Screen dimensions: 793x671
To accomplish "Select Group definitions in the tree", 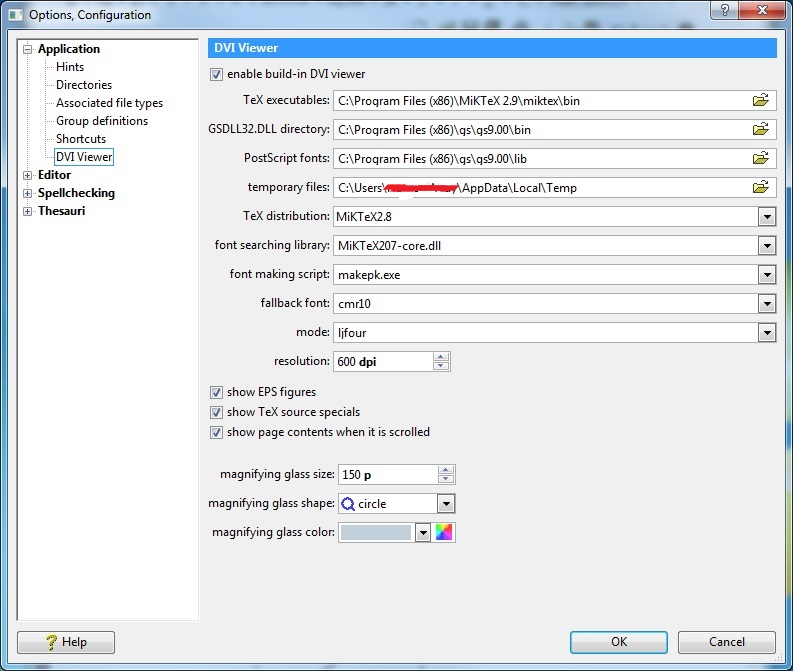I will 102,121.
